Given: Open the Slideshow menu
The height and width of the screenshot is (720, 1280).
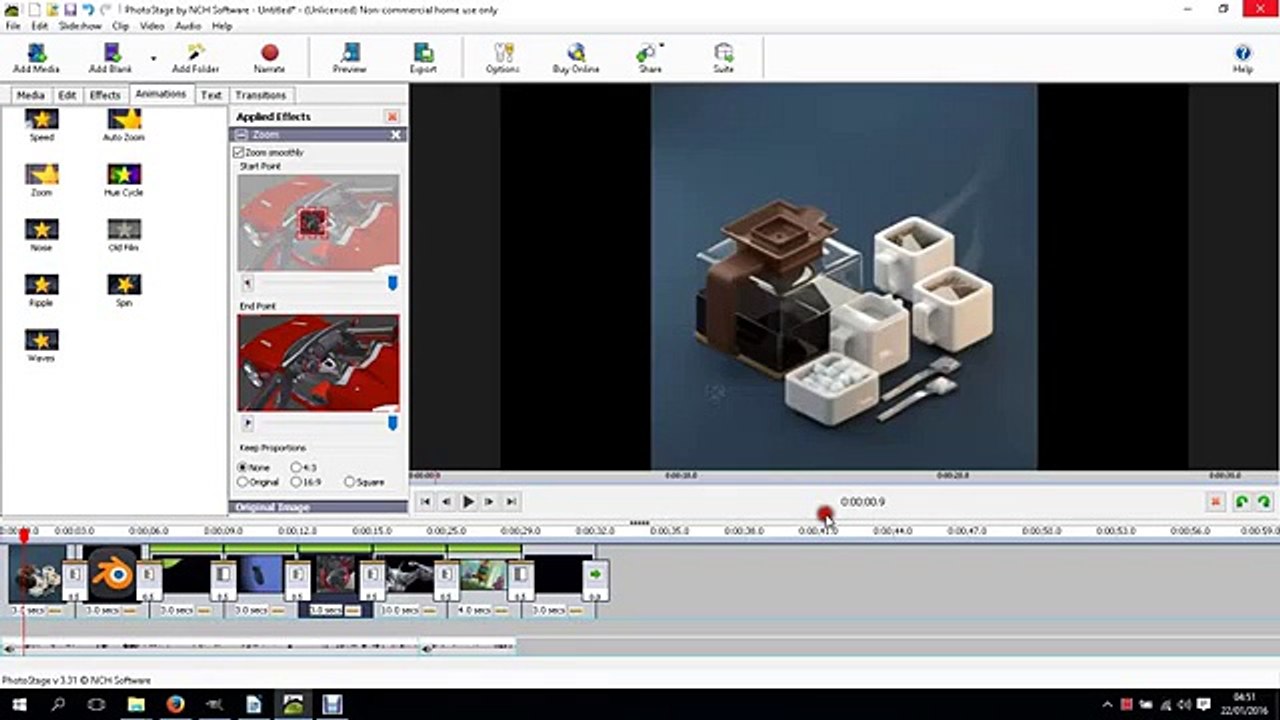Looking at the screenshot, I should [79, 26].
